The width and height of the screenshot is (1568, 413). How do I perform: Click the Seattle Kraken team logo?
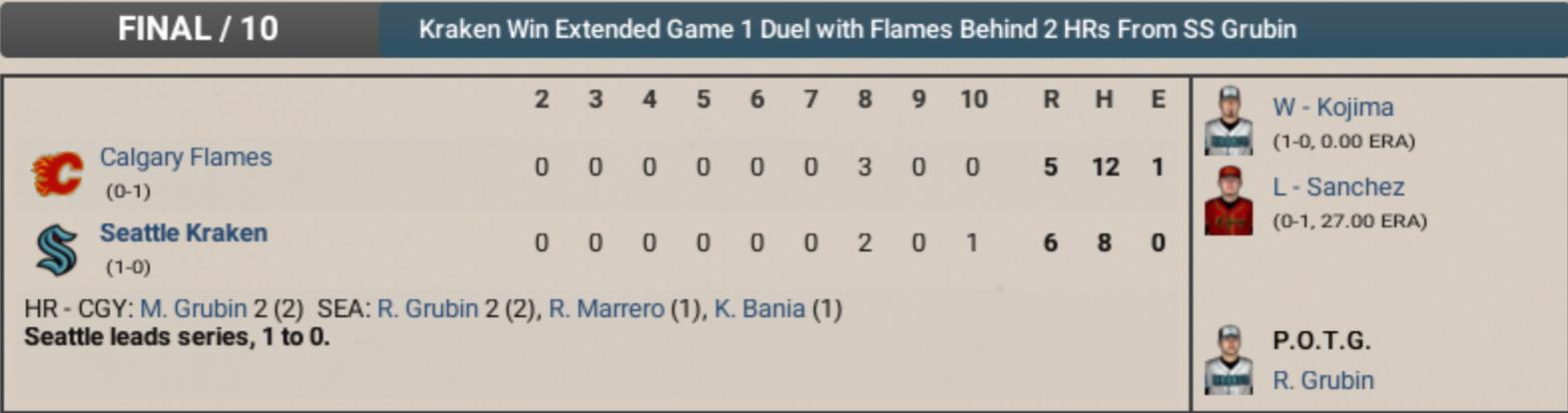pos(56,248)
